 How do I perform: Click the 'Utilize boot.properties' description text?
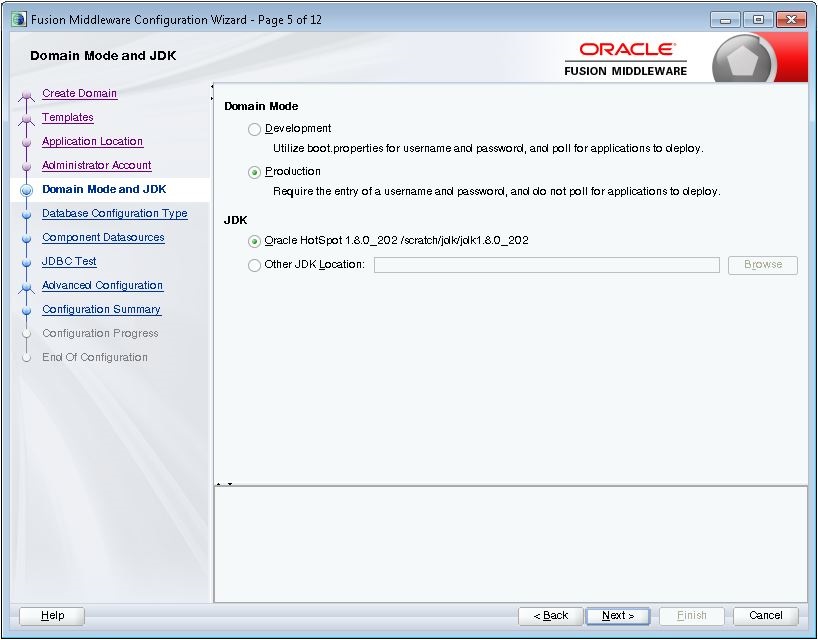pyautogui.click(x=488, y=148)
